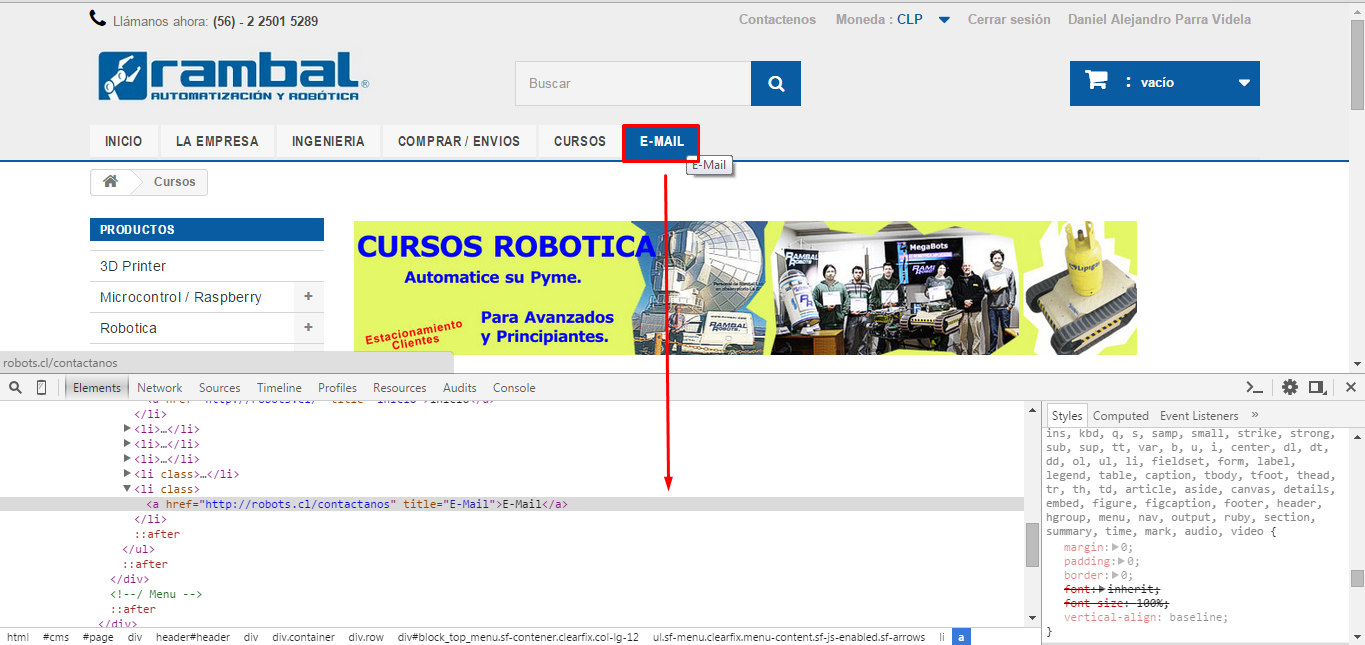Switch to the Audits tab
The image size is (1365, 645).
click(460, 388)
